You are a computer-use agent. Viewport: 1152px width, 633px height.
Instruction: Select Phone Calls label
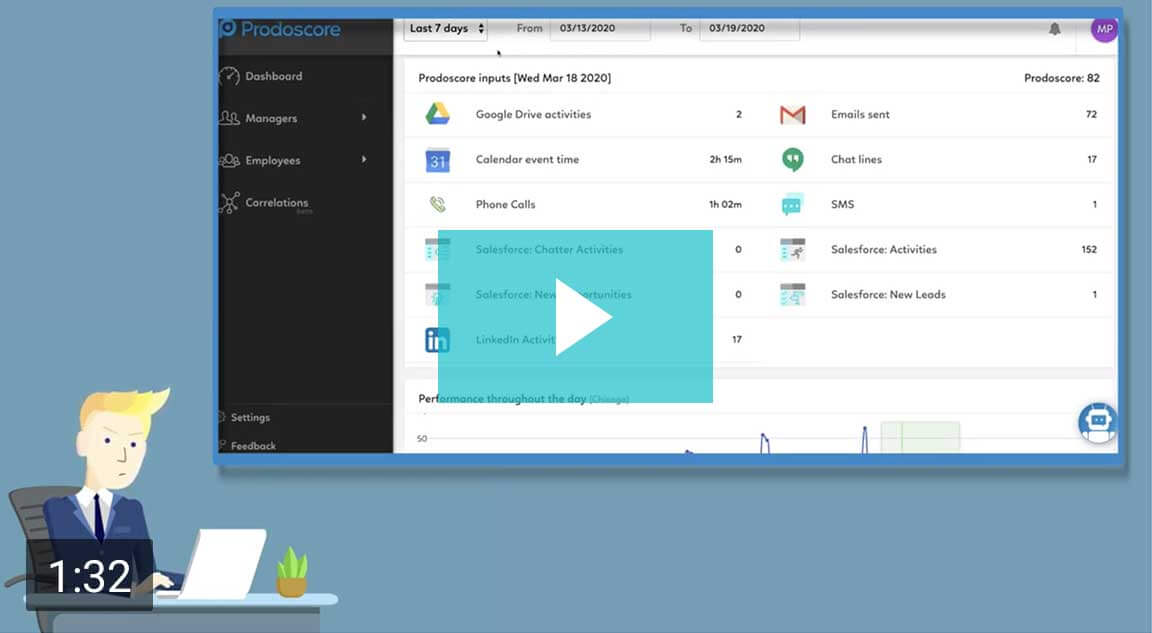point(505,204)
